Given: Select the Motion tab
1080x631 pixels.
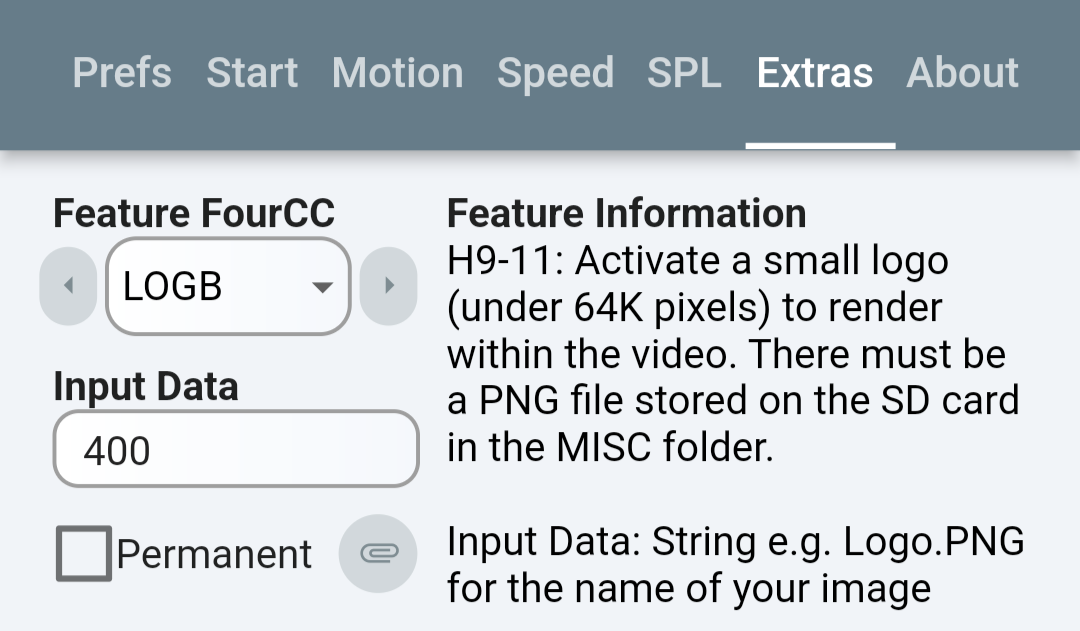Looking at the screenshot, I should (397, 73).
